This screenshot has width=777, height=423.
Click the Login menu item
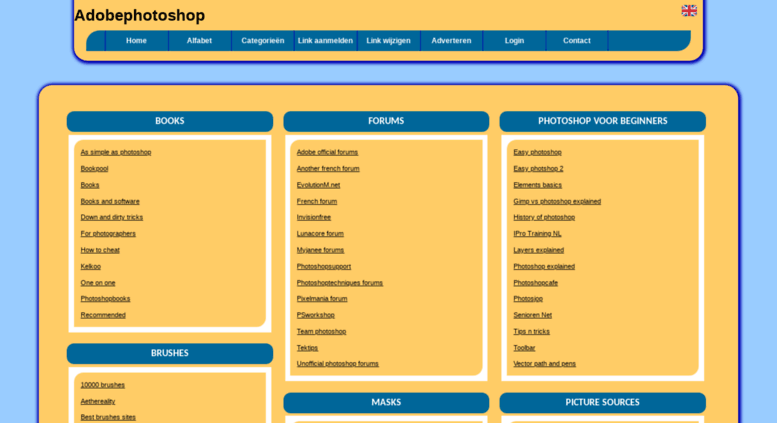[x=514, y=41]
